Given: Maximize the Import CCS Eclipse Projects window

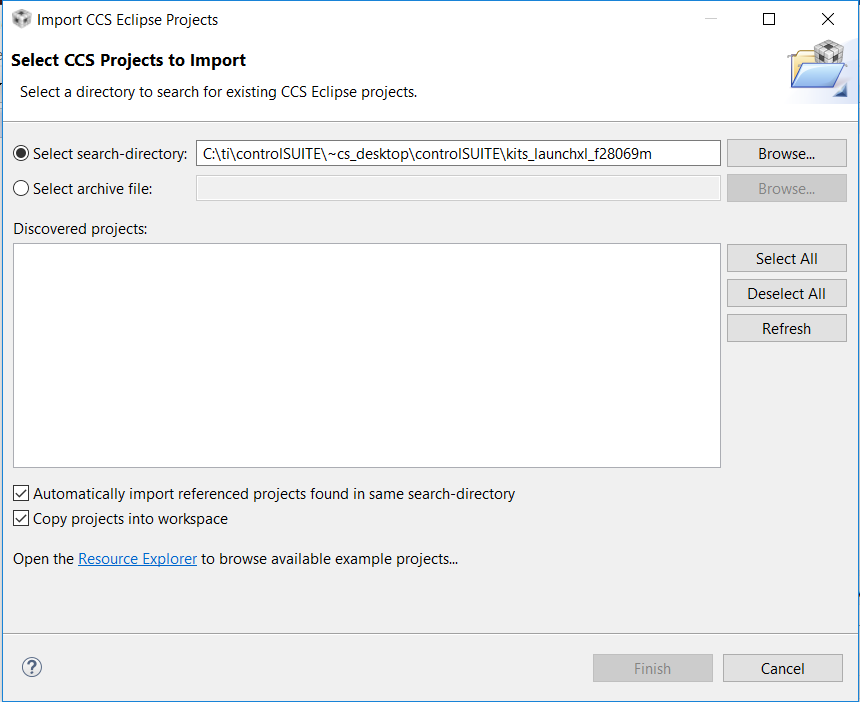Looking at the screenshot, I should 769,19.
